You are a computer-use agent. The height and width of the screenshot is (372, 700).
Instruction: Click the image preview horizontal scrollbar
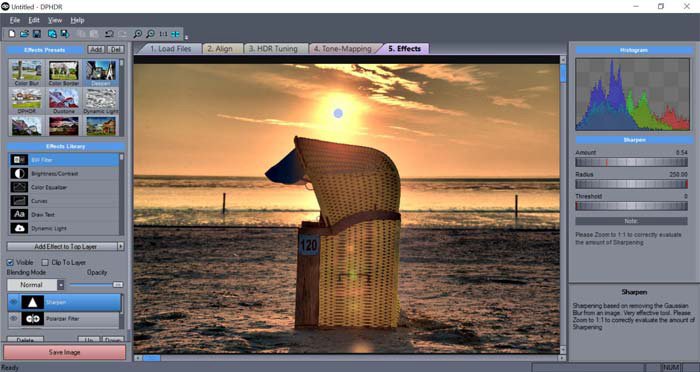pos(349,358)
